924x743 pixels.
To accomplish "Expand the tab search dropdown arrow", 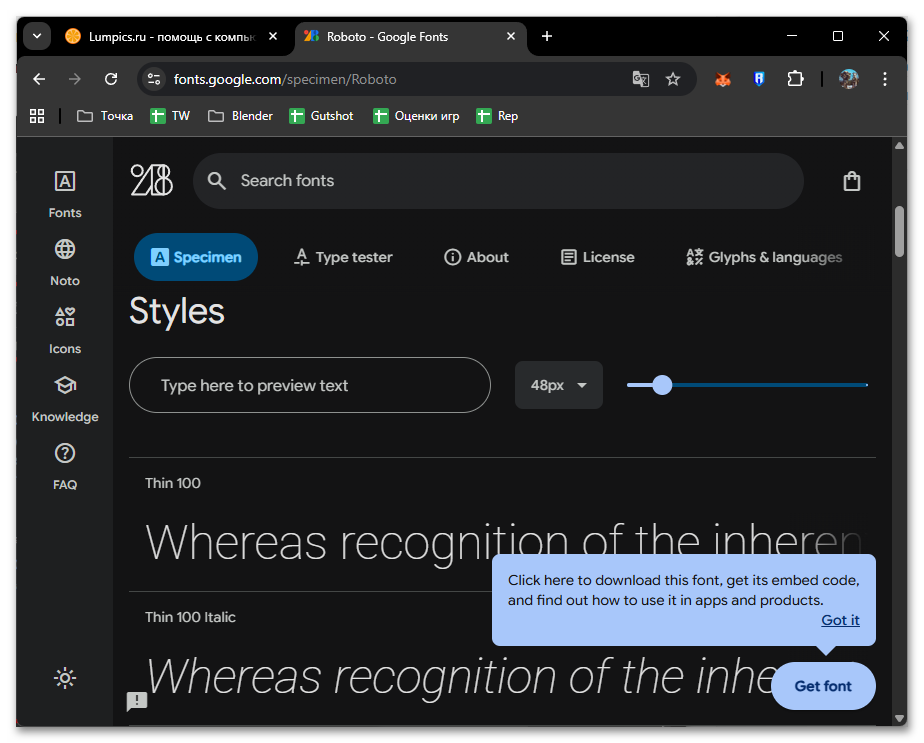I will [37, 36].
